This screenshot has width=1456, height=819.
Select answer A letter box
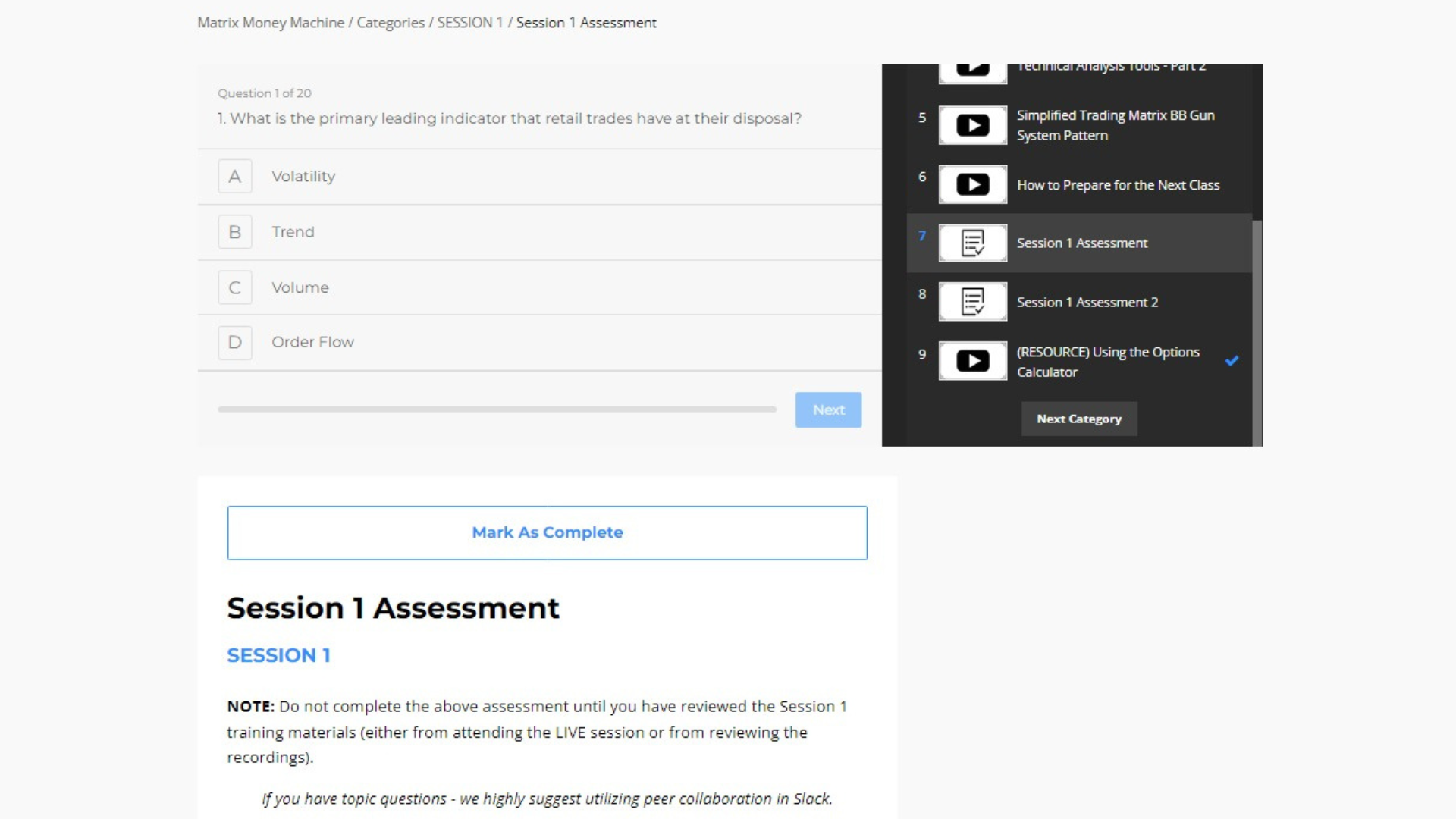[x=235, y=177]
